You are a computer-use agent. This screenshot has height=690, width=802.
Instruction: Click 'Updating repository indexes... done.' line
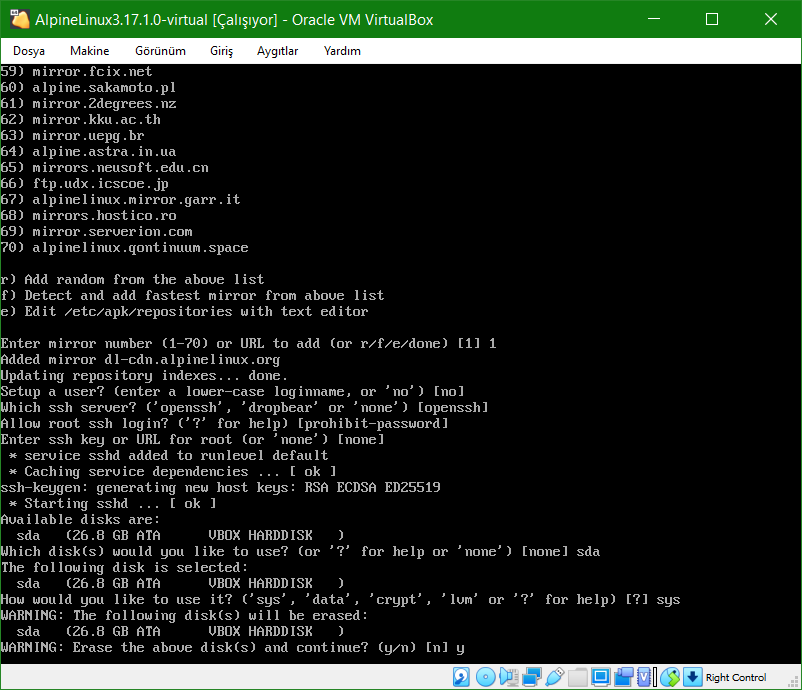[x=144, y=375]
